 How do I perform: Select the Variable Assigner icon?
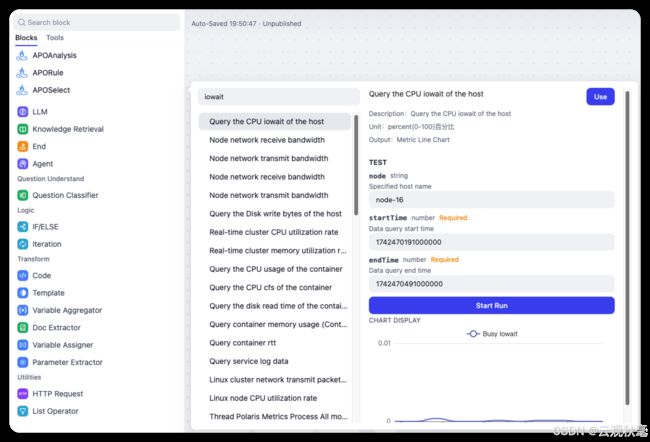[23, 345]
